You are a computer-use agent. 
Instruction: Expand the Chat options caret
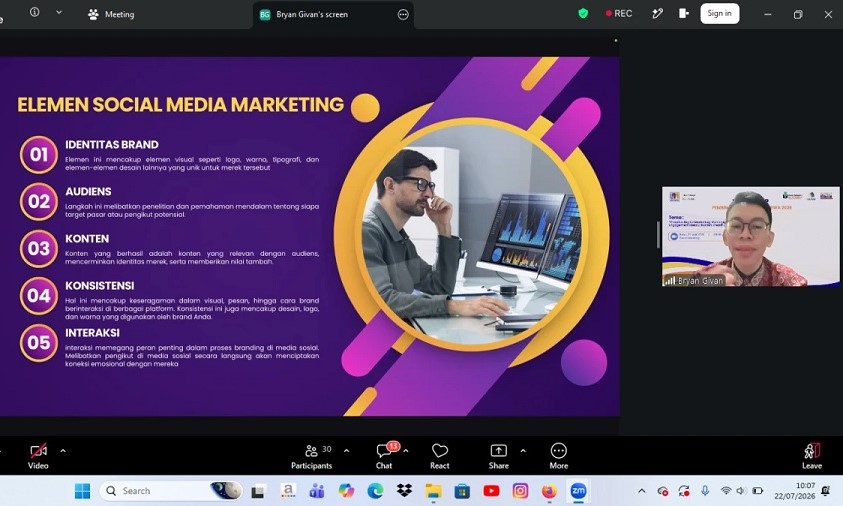pos(406,451)
